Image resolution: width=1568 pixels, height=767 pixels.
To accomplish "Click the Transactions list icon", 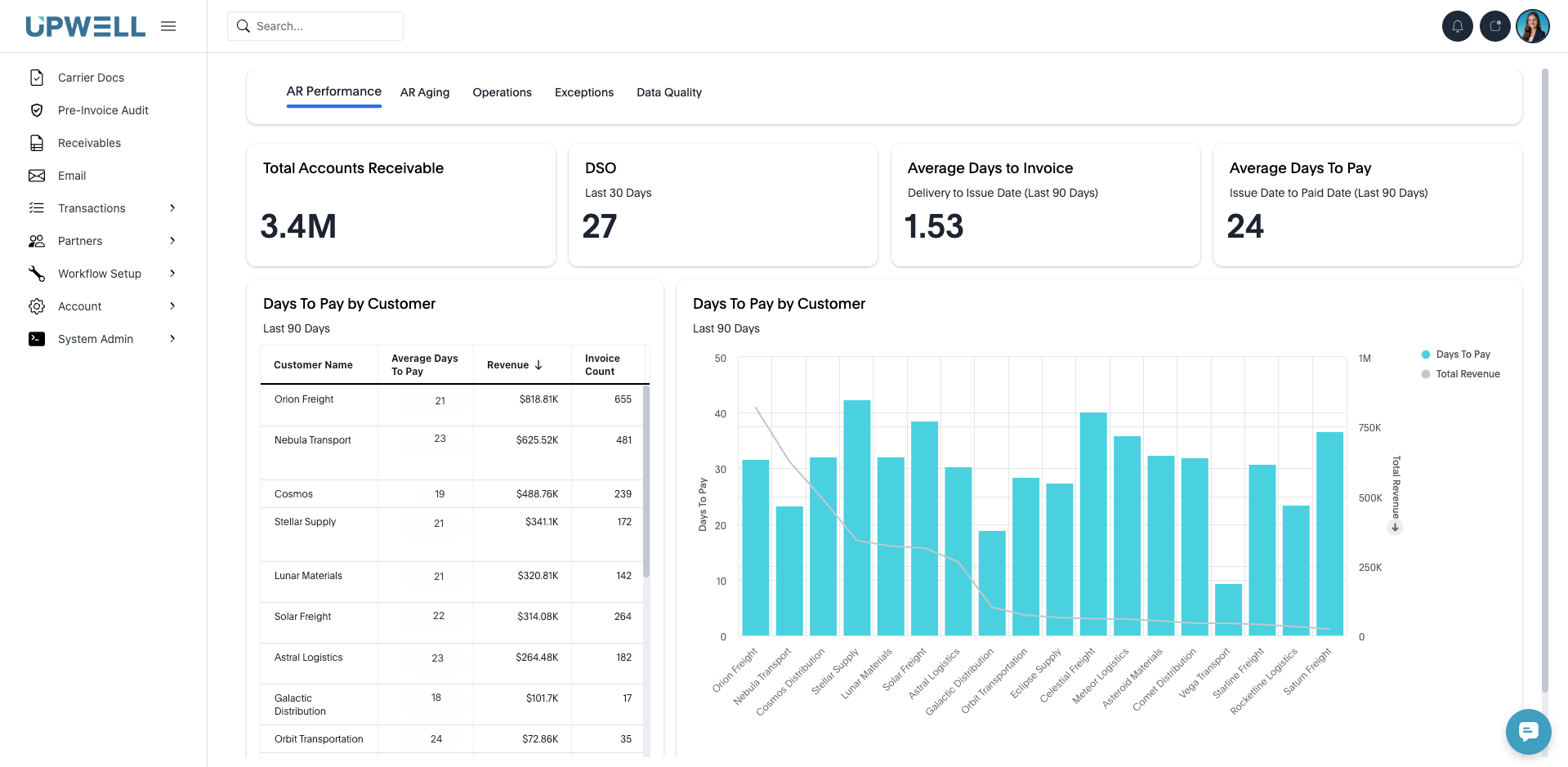I will pos(36,208).
